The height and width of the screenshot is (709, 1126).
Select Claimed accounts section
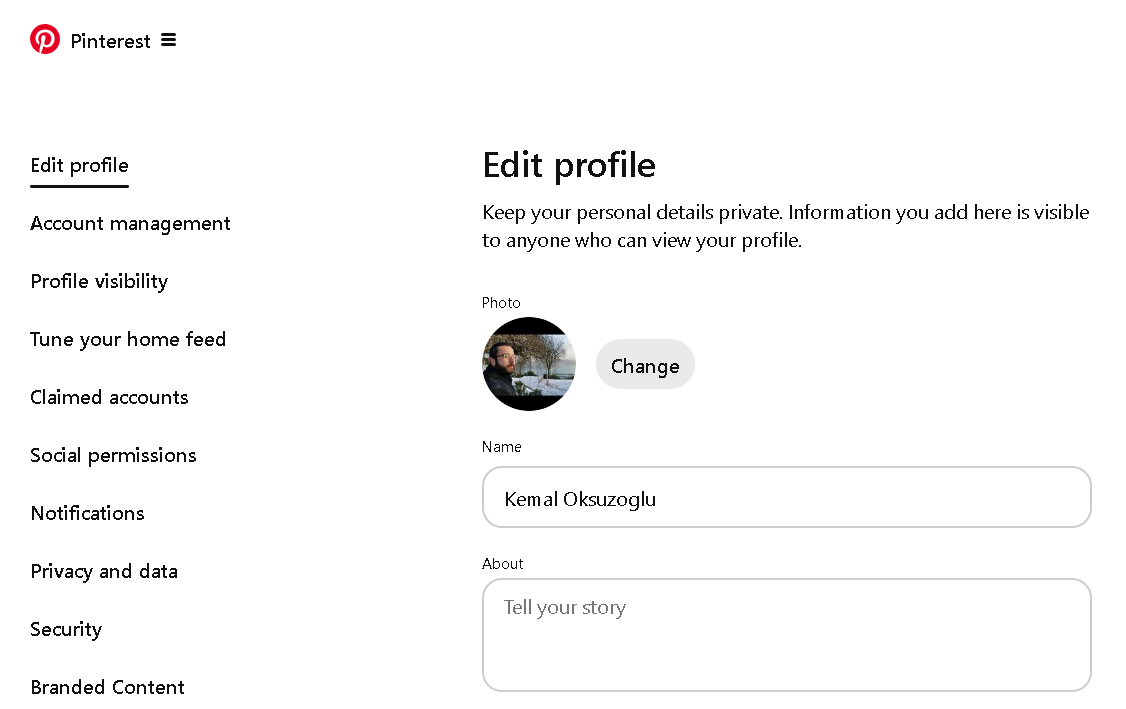tap(109, 397)
